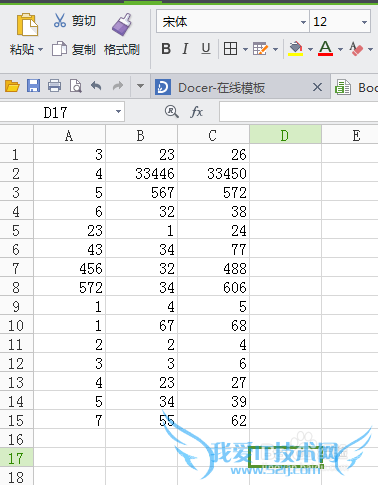Open the font size dropdown
Screen dimensions: 378x485
pyautogui.click(x=364, y=22)
